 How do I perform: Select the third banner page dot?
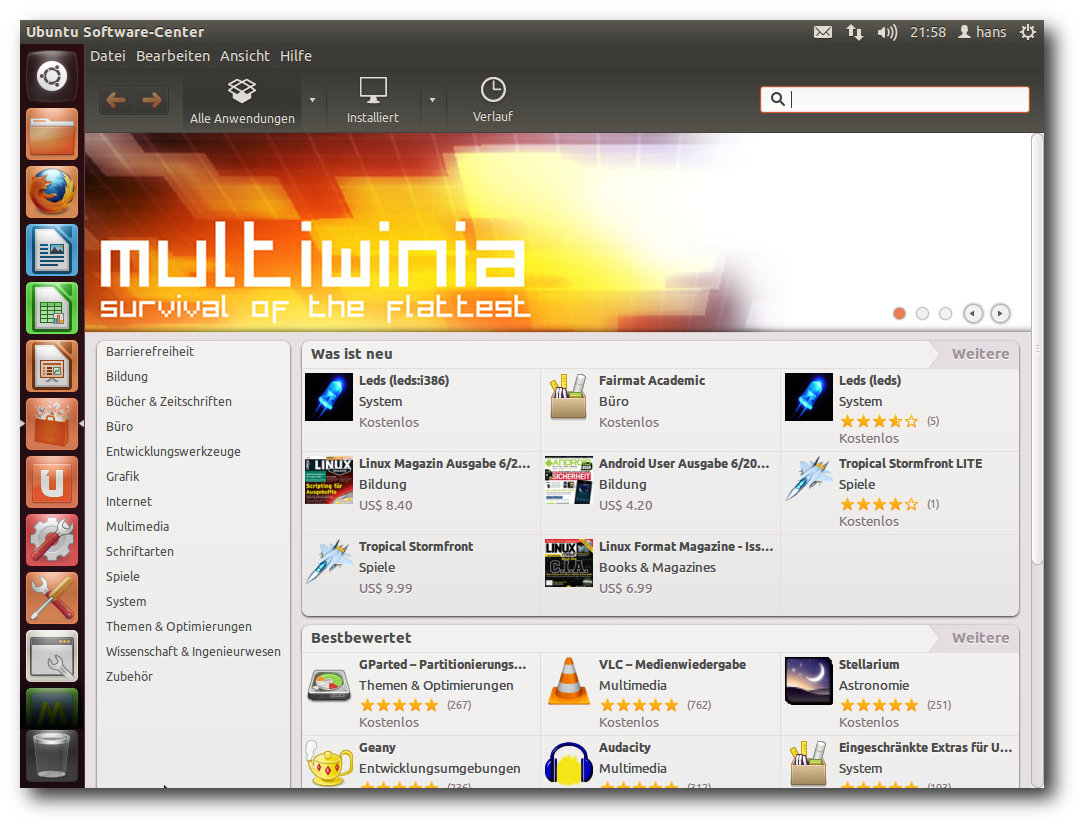pyautogui.click(x=945, y=314)
